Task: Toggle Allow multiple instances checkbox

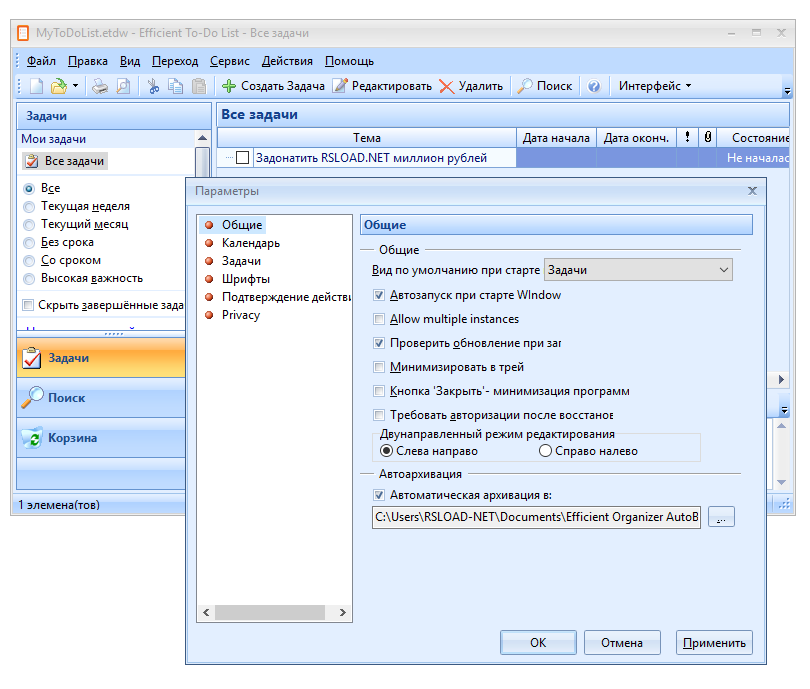Action: click(379, 319)
